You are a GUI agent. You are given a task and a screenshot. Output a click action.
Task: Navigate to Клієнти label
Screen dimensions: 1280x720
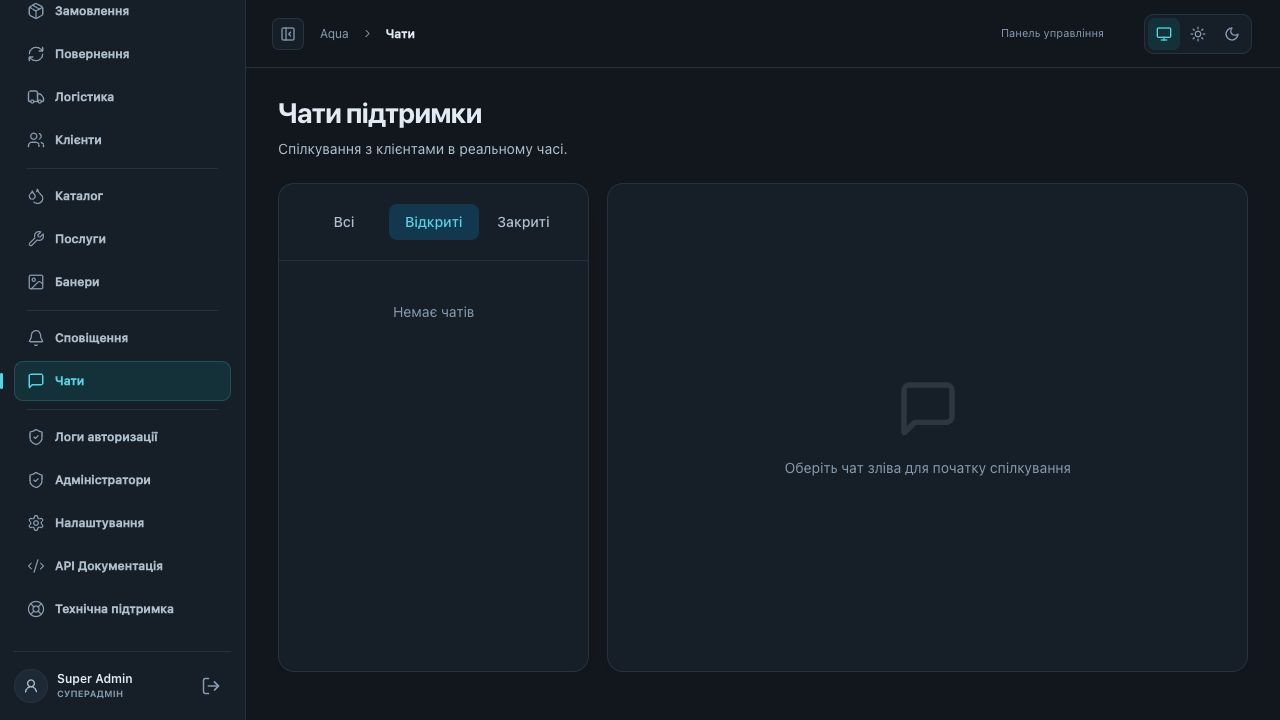point(78,140)
